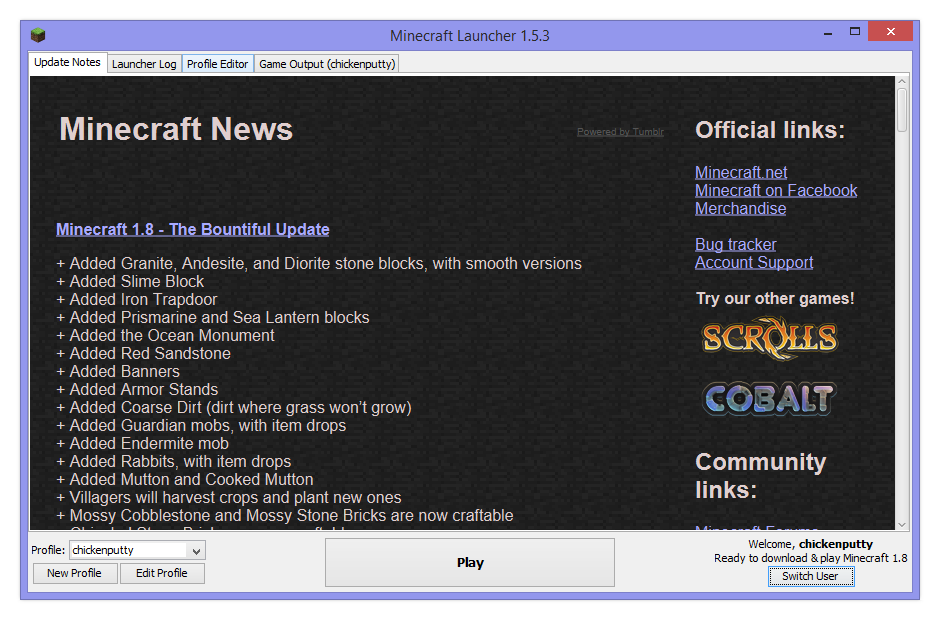Click the Switch User button
Screen dimensions: 940x620
811,576
